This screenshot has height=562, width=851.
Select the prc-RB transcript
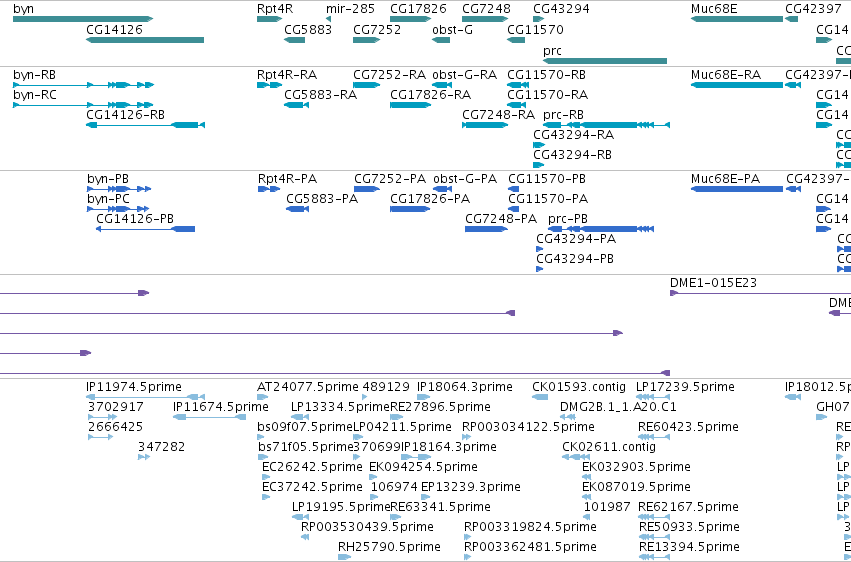[606, 125]
